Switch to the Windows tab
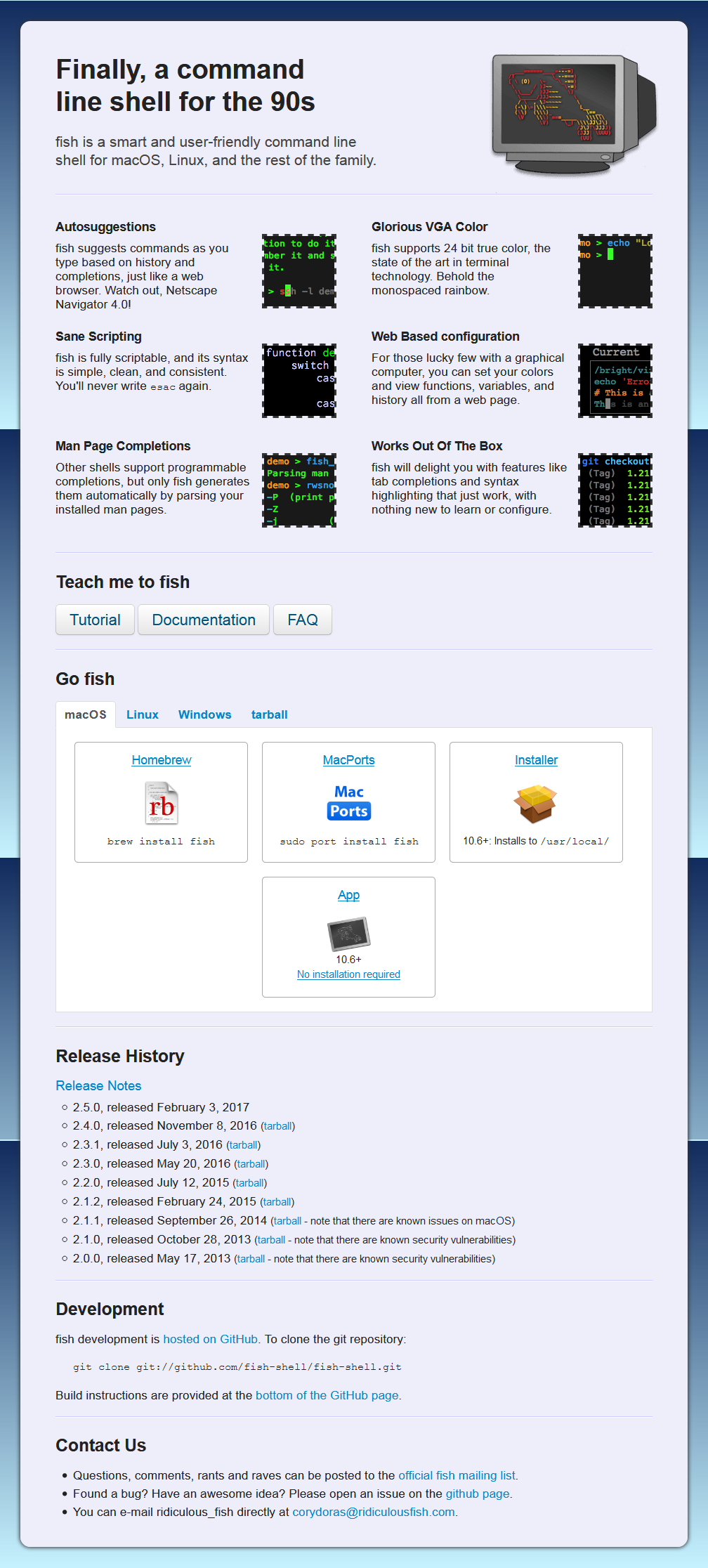The height and width of the screenshot is (1568, 708). 205,714
